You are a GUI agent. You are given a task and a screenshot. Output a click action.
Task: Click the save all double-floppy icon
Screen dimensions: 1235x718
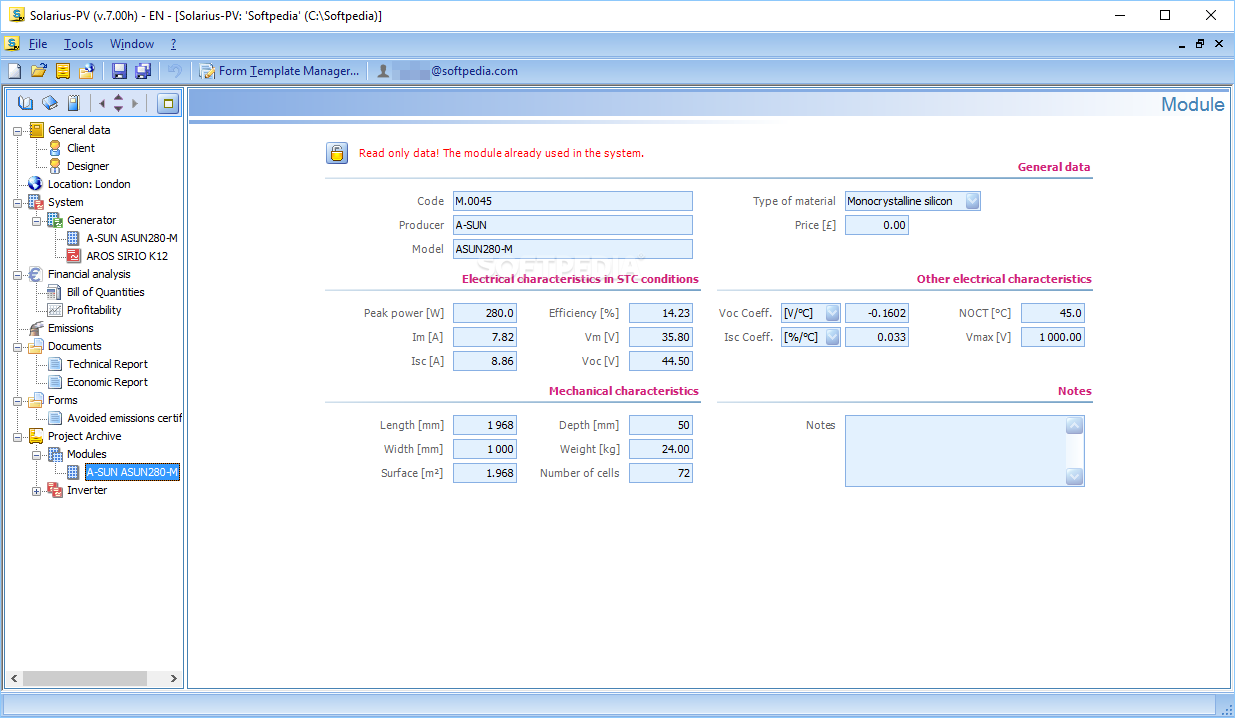[143, 71]
